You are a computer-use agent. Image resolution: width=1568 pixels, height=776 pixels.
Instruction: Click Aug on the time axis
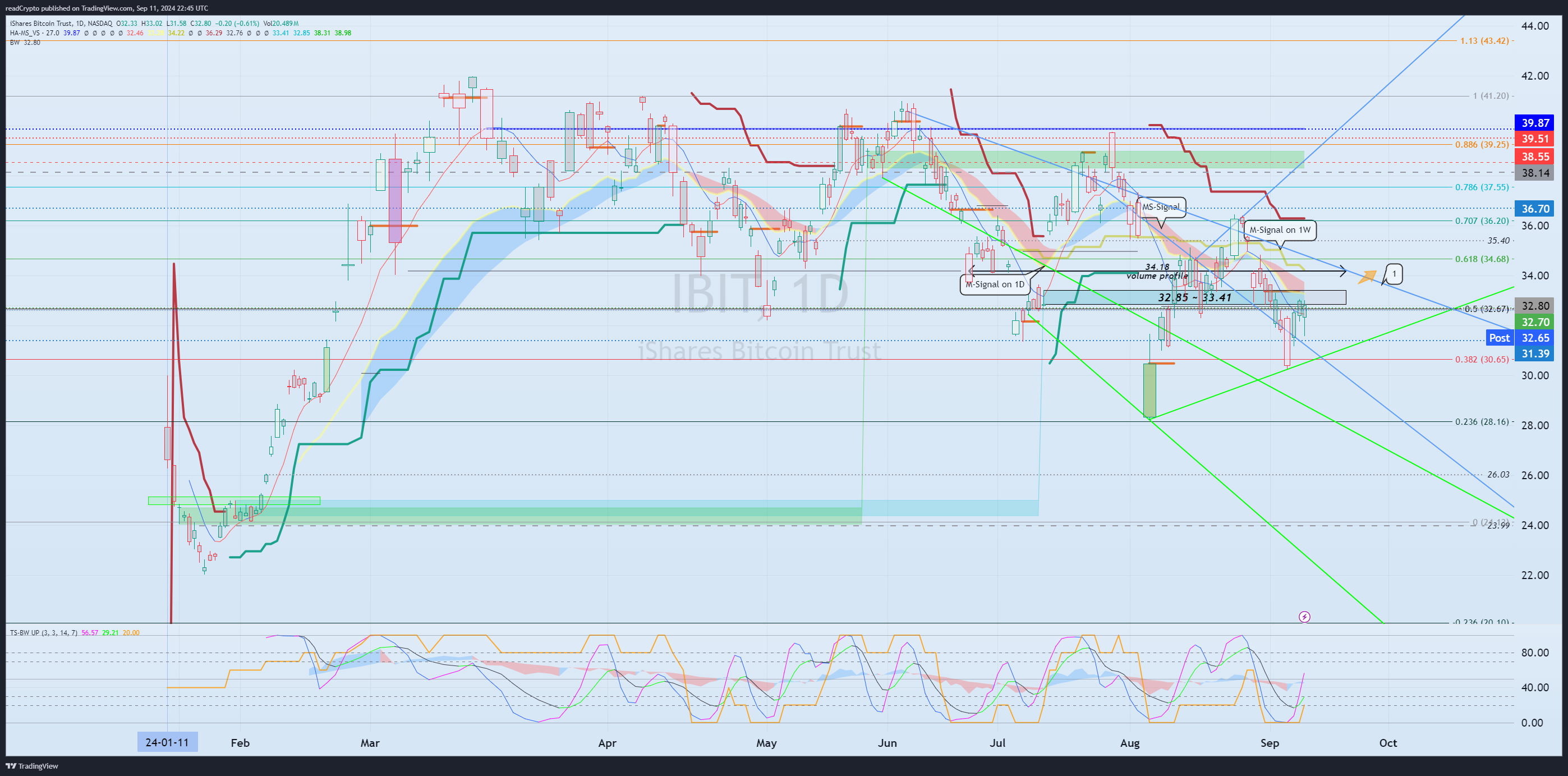[x=1130, y=743]
